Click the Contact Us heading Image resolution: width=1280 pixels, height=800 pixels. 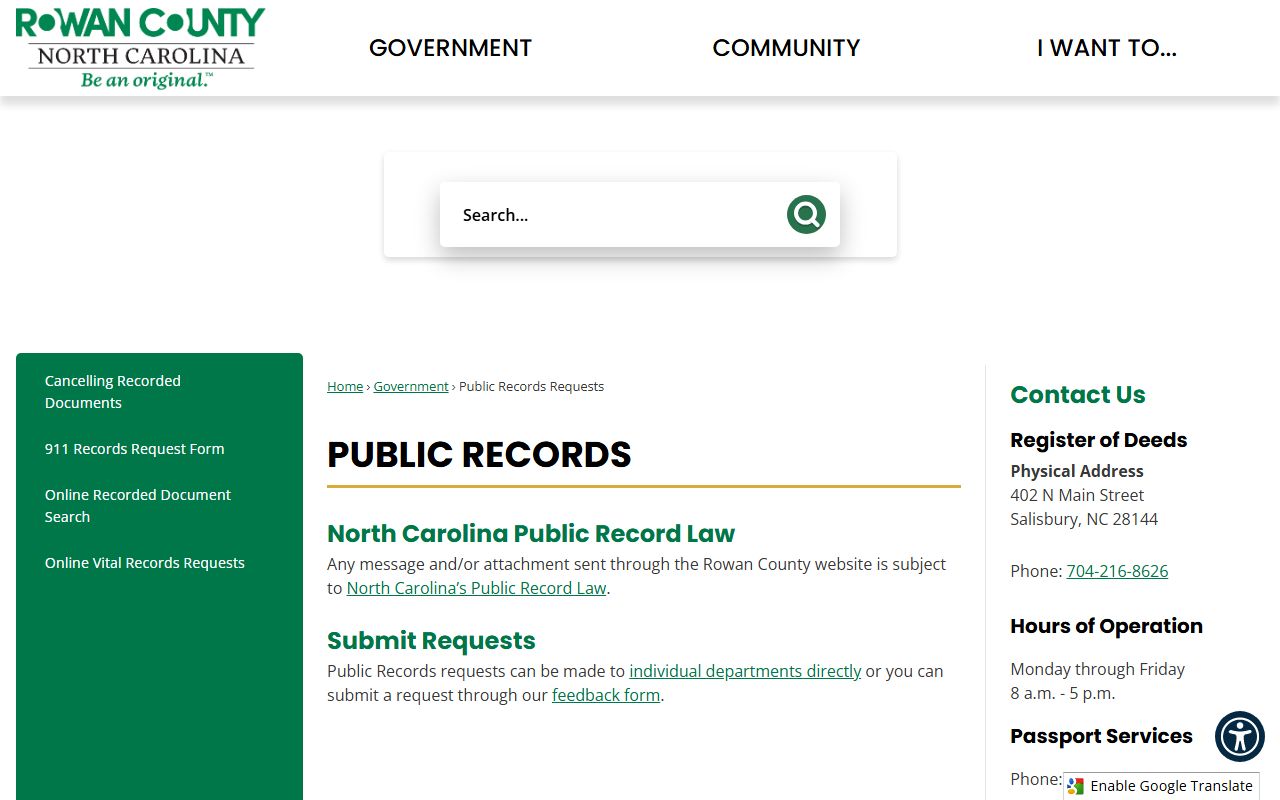pos(1078,395)
